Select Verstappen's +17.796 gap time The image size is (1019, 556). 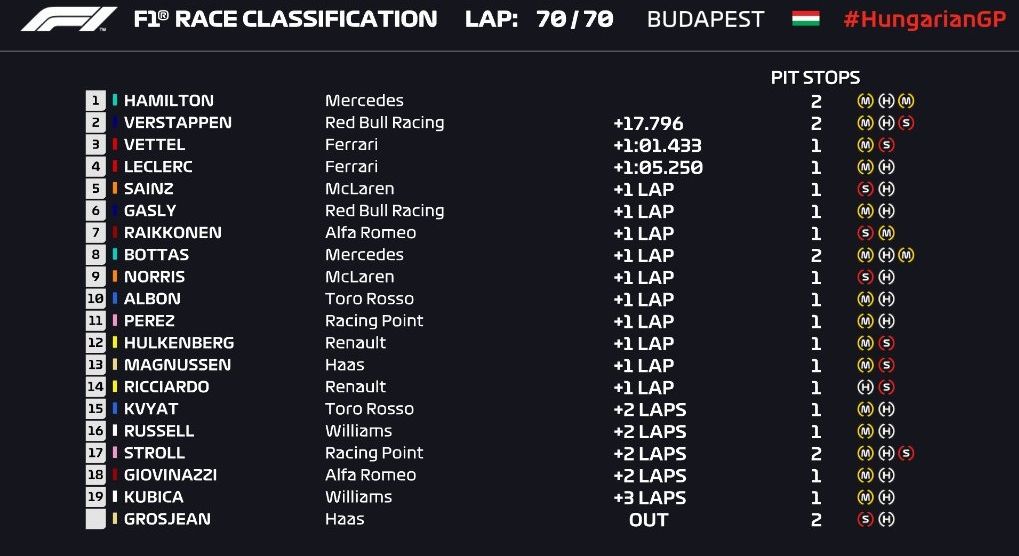click(648, 124)
